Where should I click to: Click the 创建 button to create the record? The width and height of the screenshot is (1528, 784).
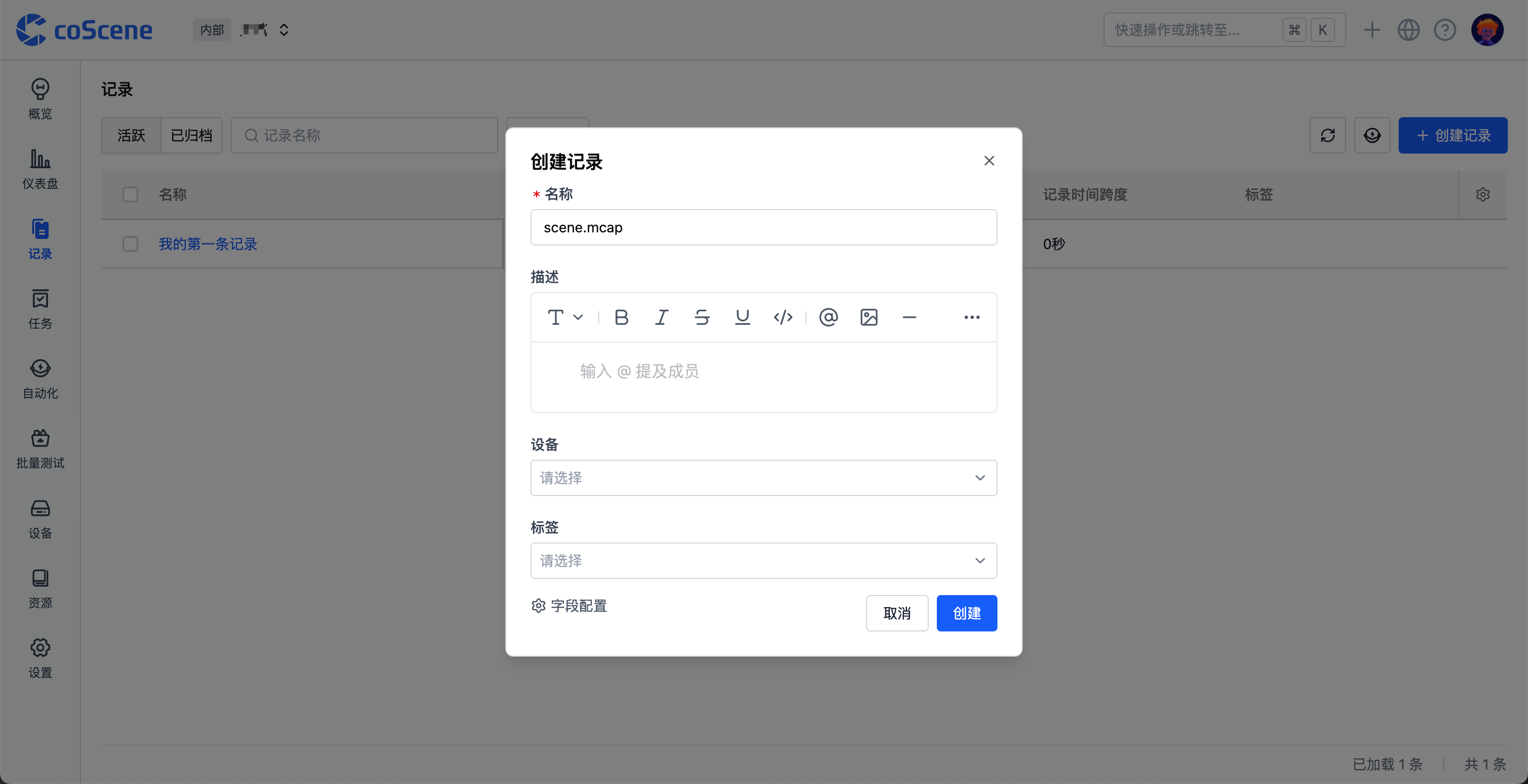[966, 613]
